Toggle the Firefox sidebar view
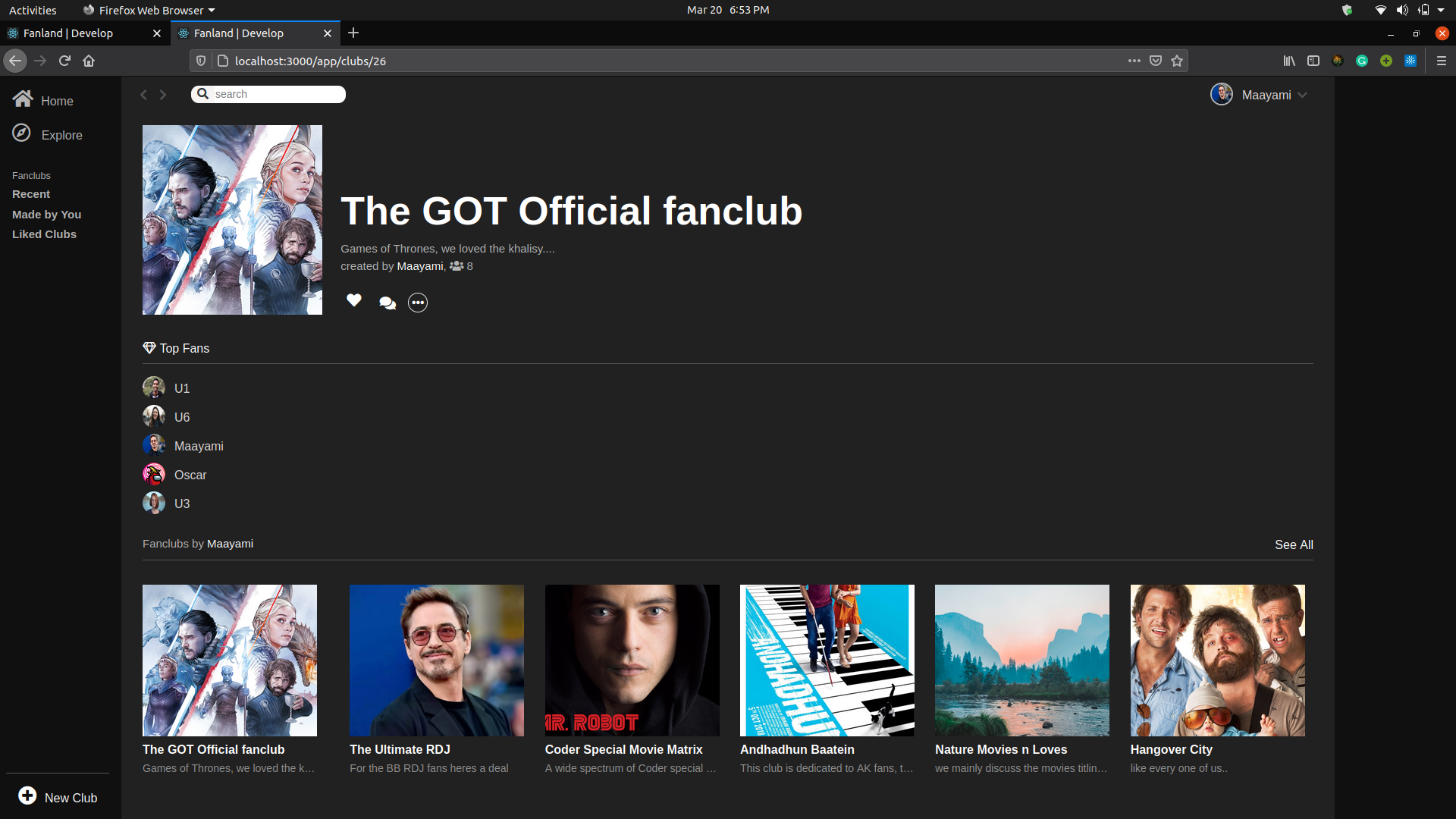Image resolution: width=1456 pixels, height=819 pixels. [x=1313, y=61]
